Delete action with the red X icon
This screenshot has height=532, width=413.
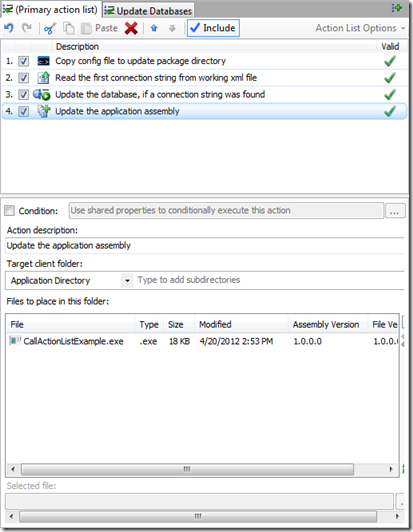point(131,28)
